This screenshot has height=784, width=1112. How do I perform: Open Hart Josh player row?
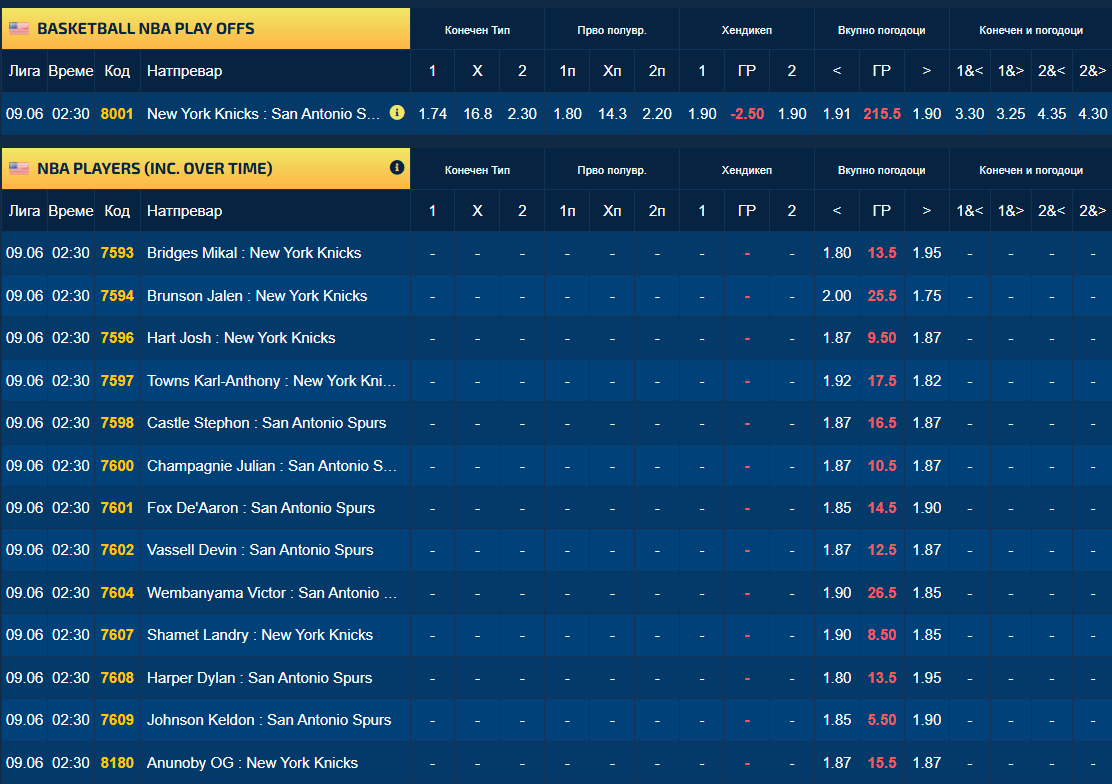coord(241,338)
